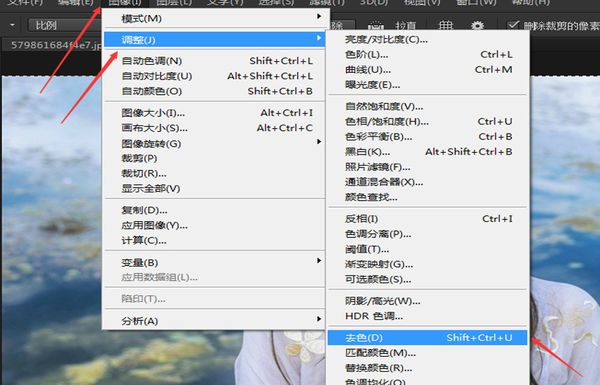Open 色调分离(P)... posterize adjustment
Viewport: 600px width, 385px height.
click(428, 234)
